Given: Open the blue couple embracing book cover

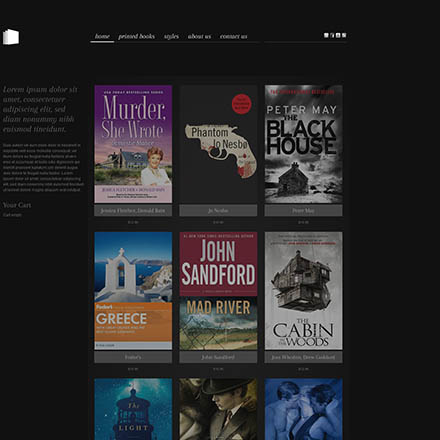Looking at the screenshot, I should 303,409.
